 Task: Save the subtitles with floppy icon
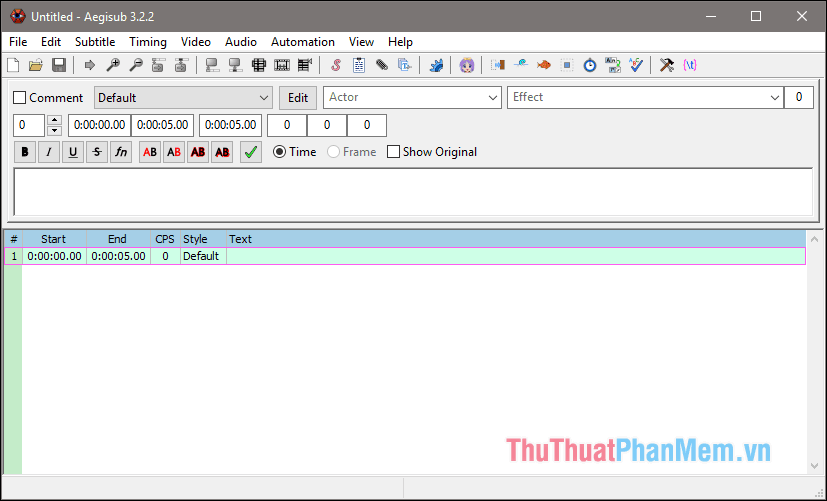tap(59, 65)
